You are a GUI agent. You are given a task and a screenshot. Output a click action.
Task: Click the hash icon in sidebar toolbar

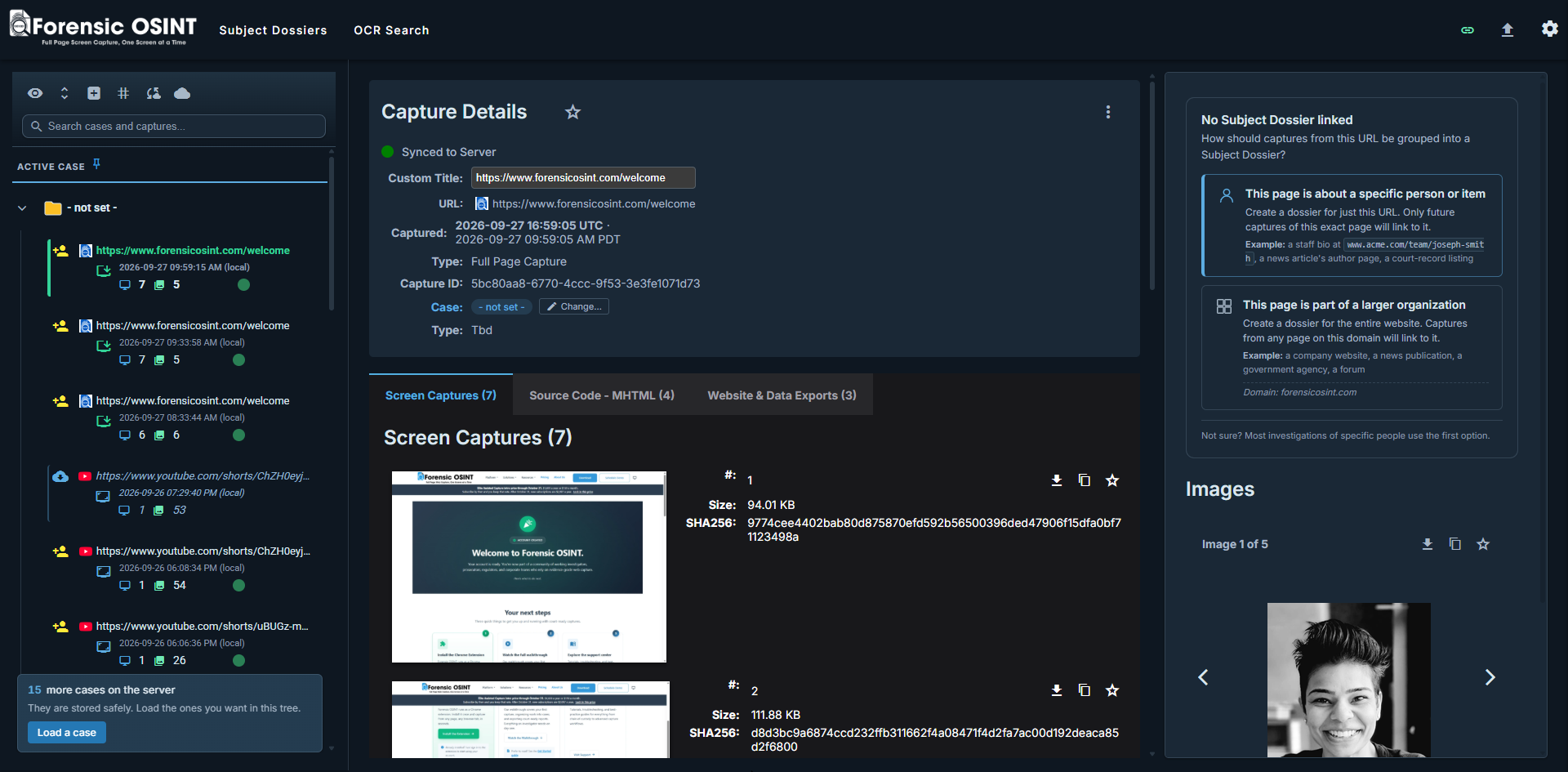point(123,93)
